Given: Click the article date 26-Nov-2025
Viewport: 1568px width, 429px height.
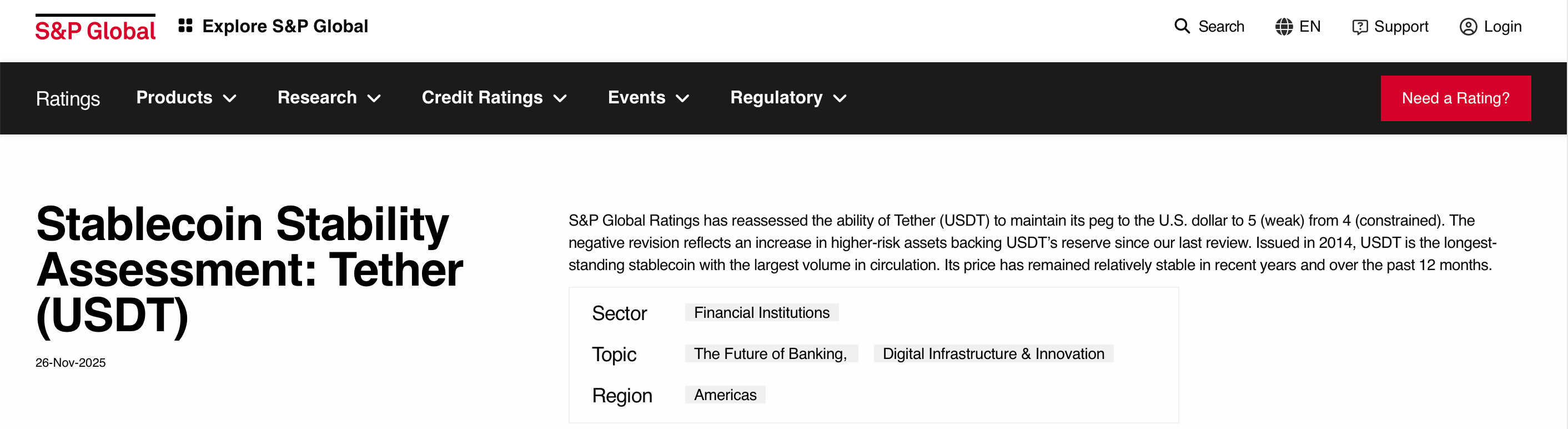Looking at the screenshot, I should (x=71, y=362).
